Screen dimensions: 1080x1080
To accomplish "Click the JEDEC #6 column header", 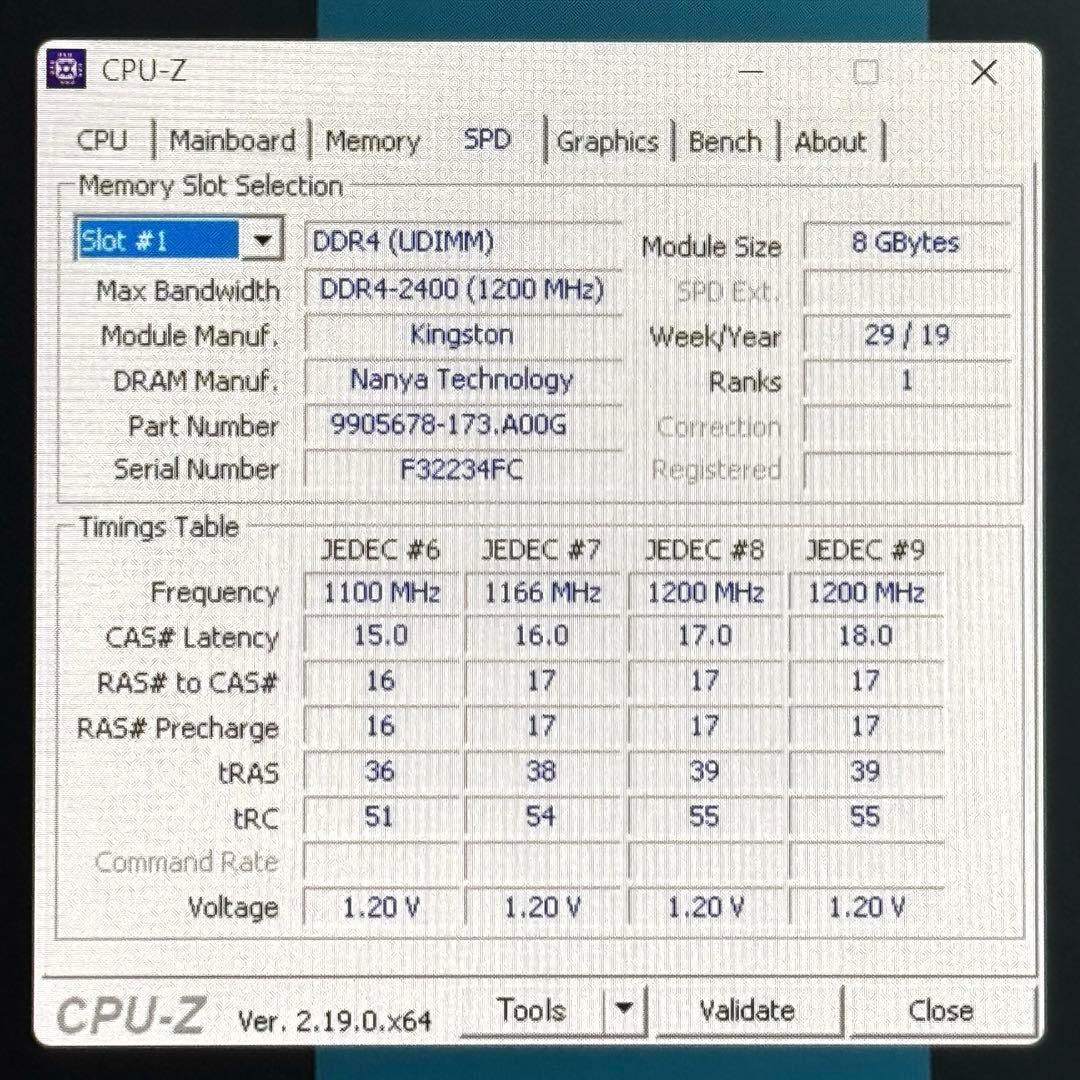I will tap(380, 550).
